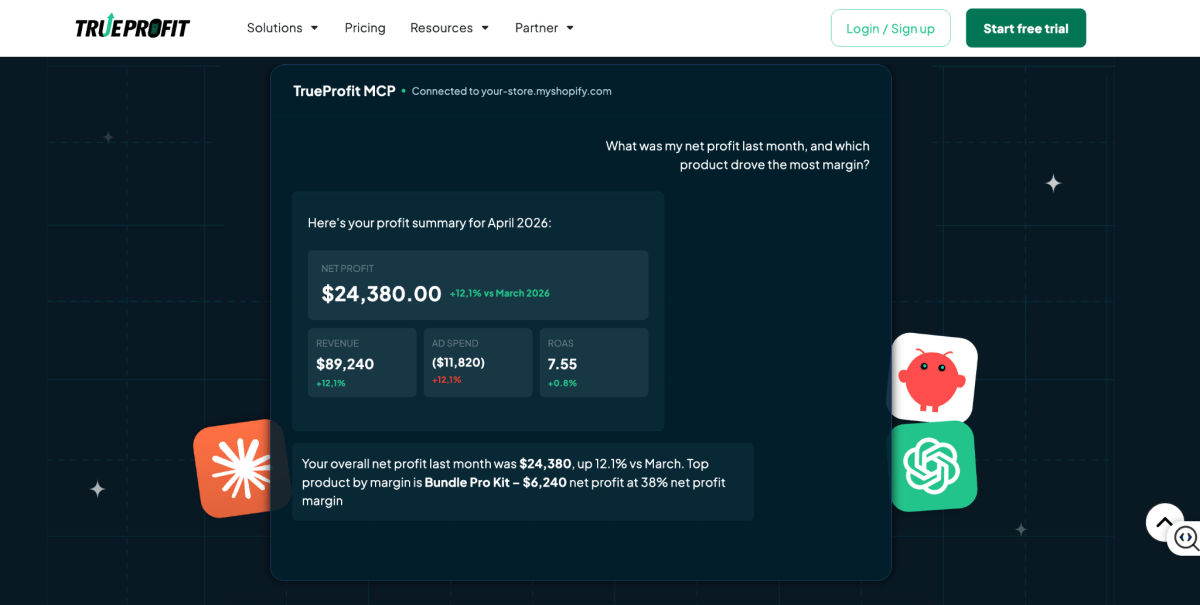Click 'Here's your profit summary for April 2026'

pyautogui.click(x=430, y=223)
